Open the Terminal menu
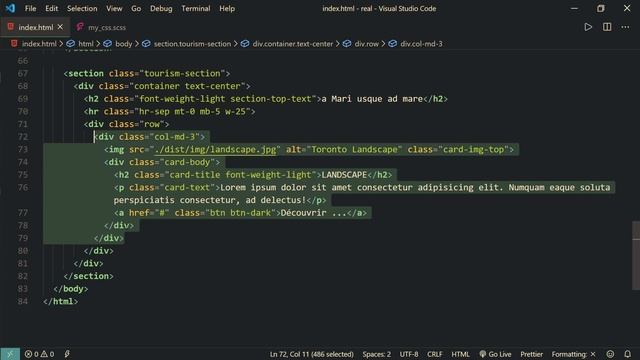Screen dimensions: 640x360 tap(196, 9)
